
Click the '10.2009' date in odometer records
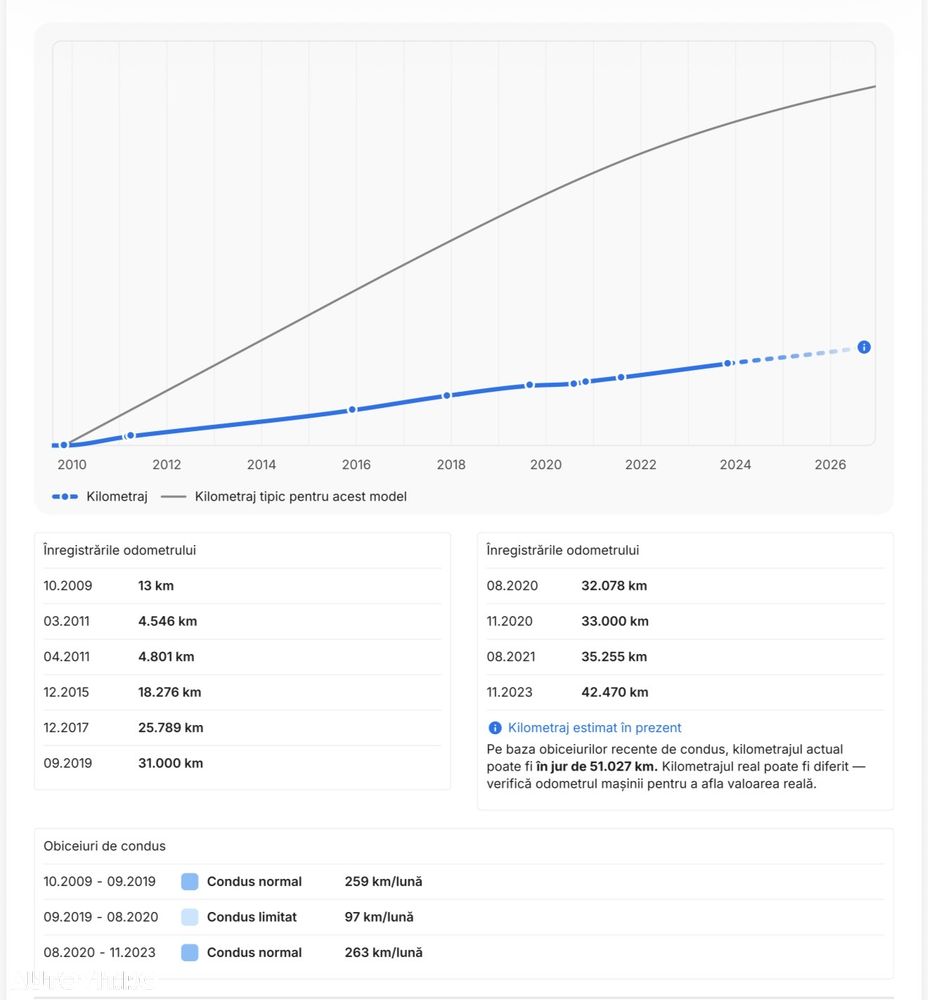click(x=68, y=585)
